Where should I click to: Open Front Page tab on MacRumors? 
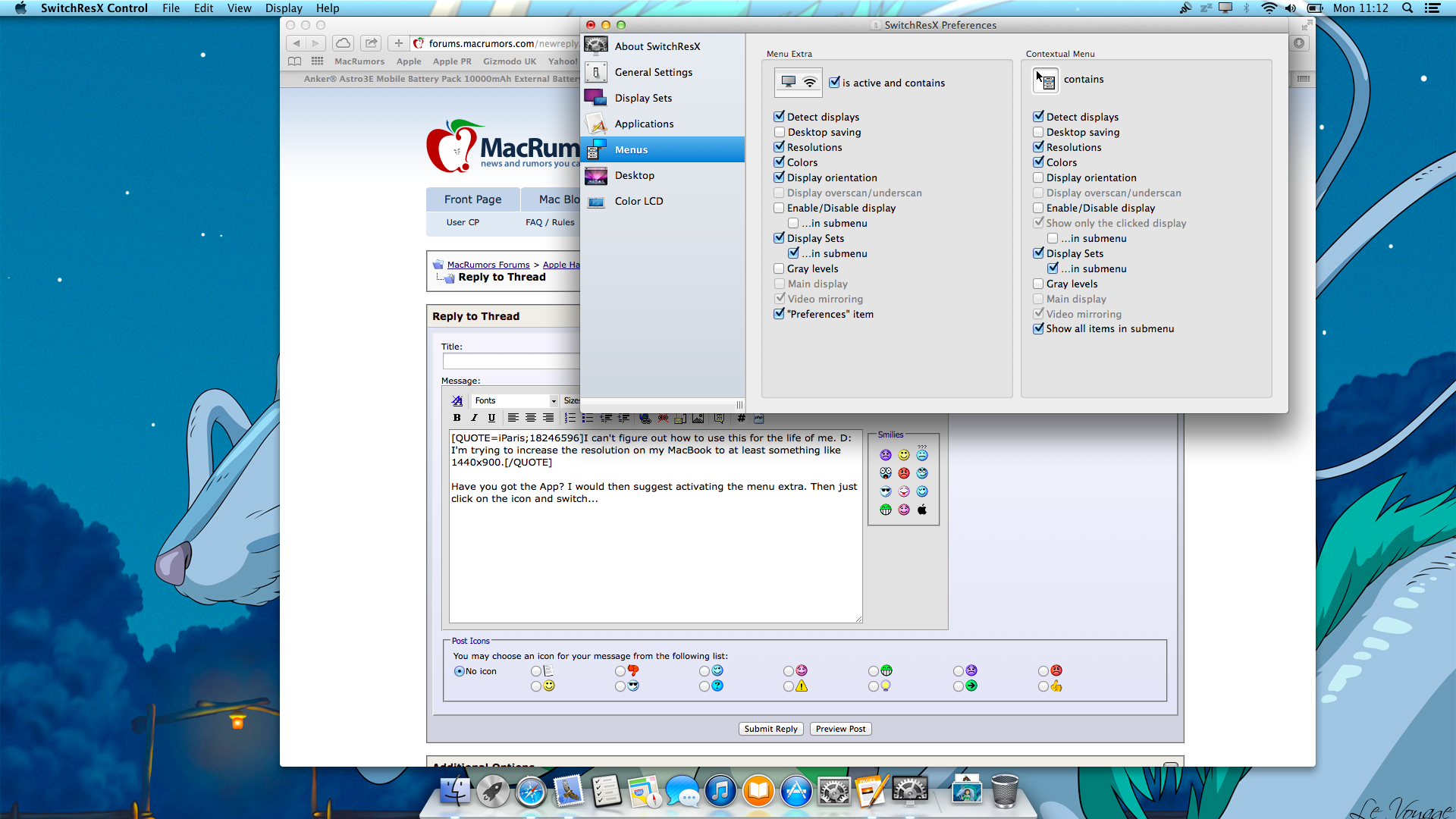point(473,199)
